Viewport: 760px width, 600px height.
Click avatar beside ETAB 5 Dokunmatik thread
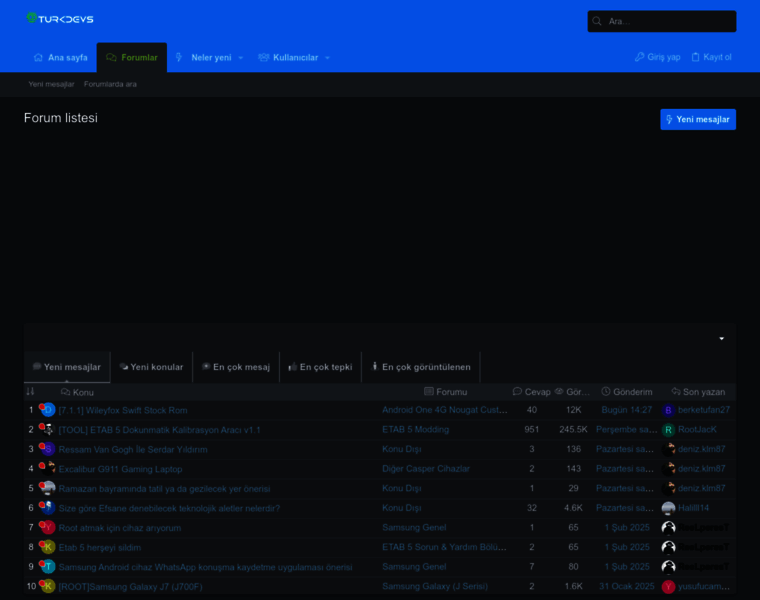tap(48, 429)
